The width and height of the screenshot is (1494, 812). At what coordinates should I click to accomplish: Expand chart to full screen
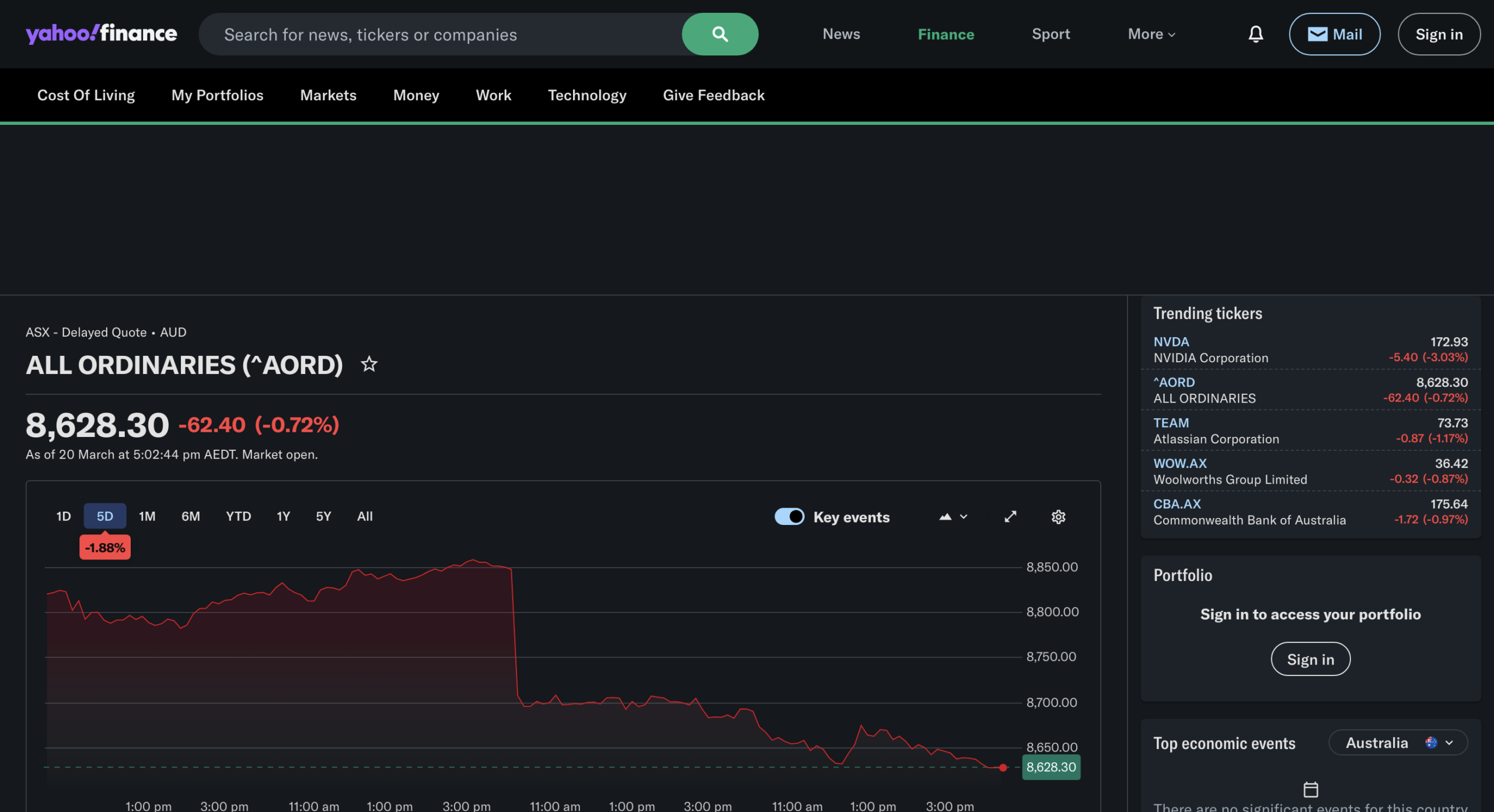point(1011,517)
